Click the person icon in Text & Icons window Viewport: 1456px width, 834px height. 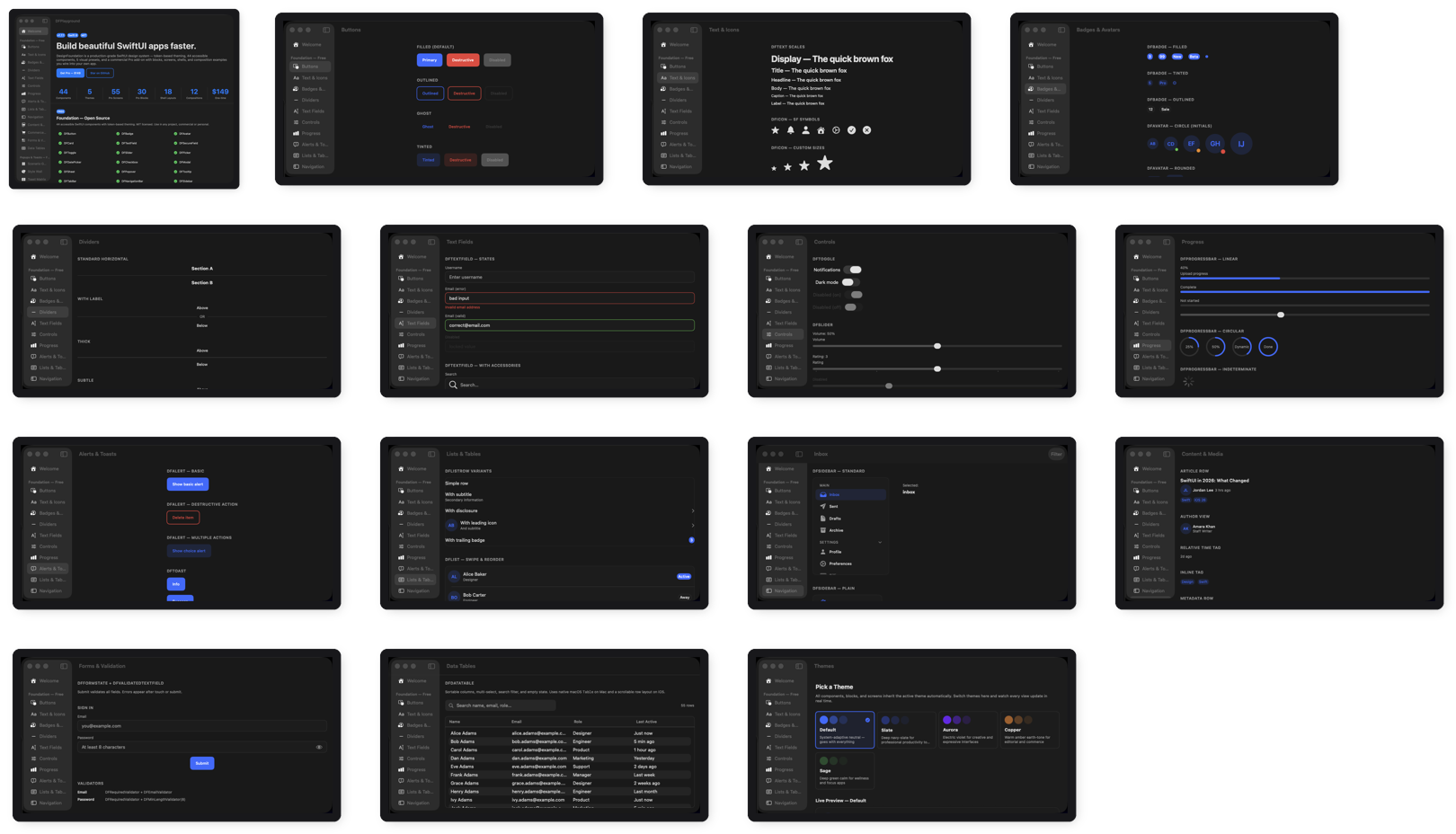point(805,130)
